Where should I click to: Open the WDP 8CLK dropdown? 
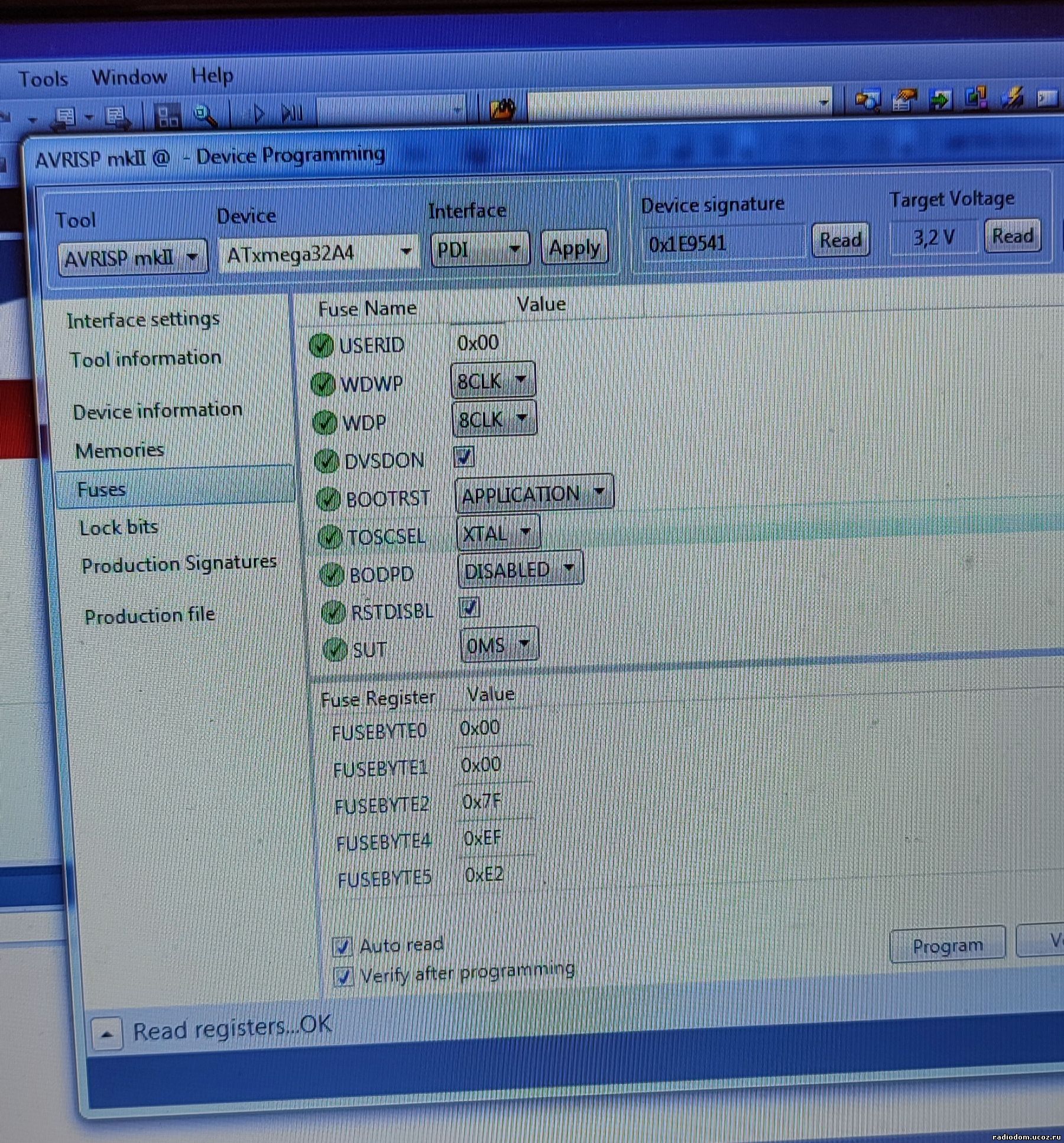point(494,419)
